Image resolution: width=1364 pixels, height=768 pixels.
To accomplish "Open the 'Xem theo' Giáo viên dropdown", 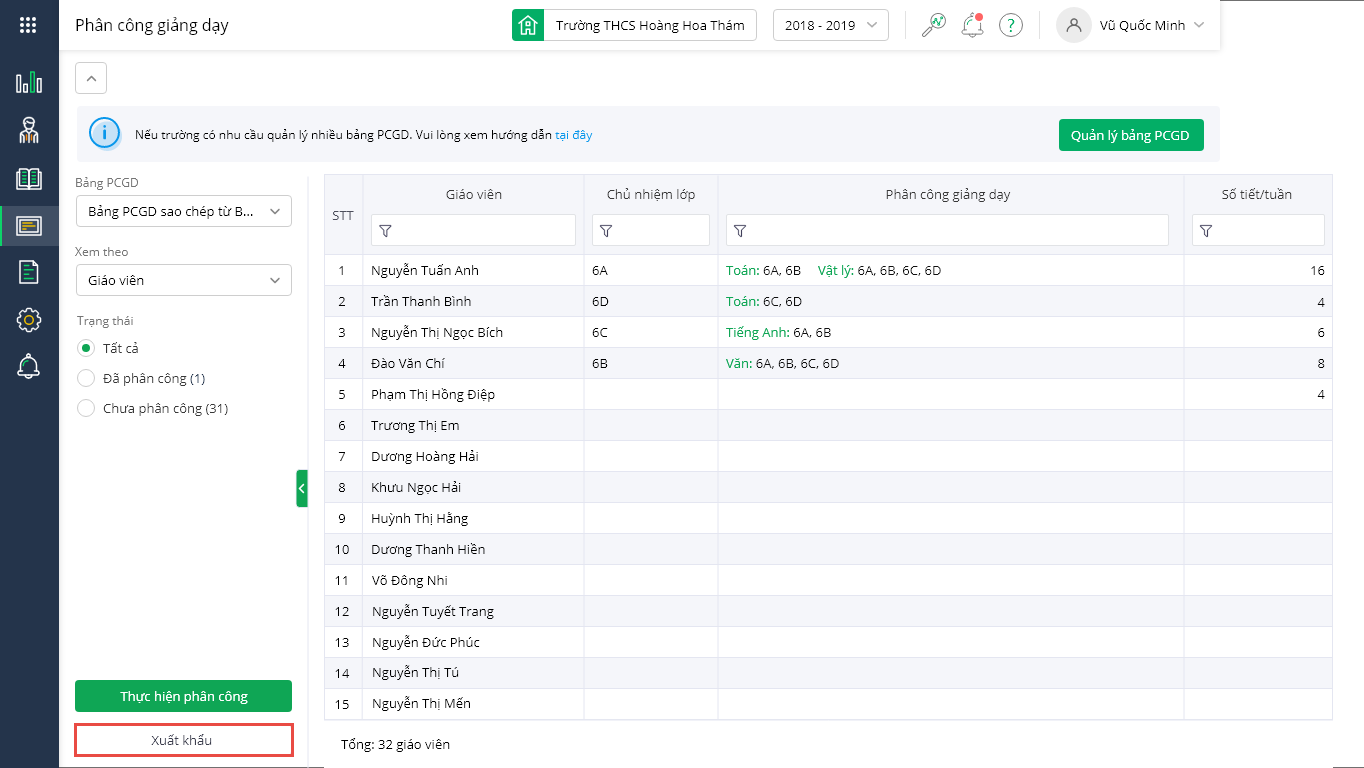I will click(183, 280).
